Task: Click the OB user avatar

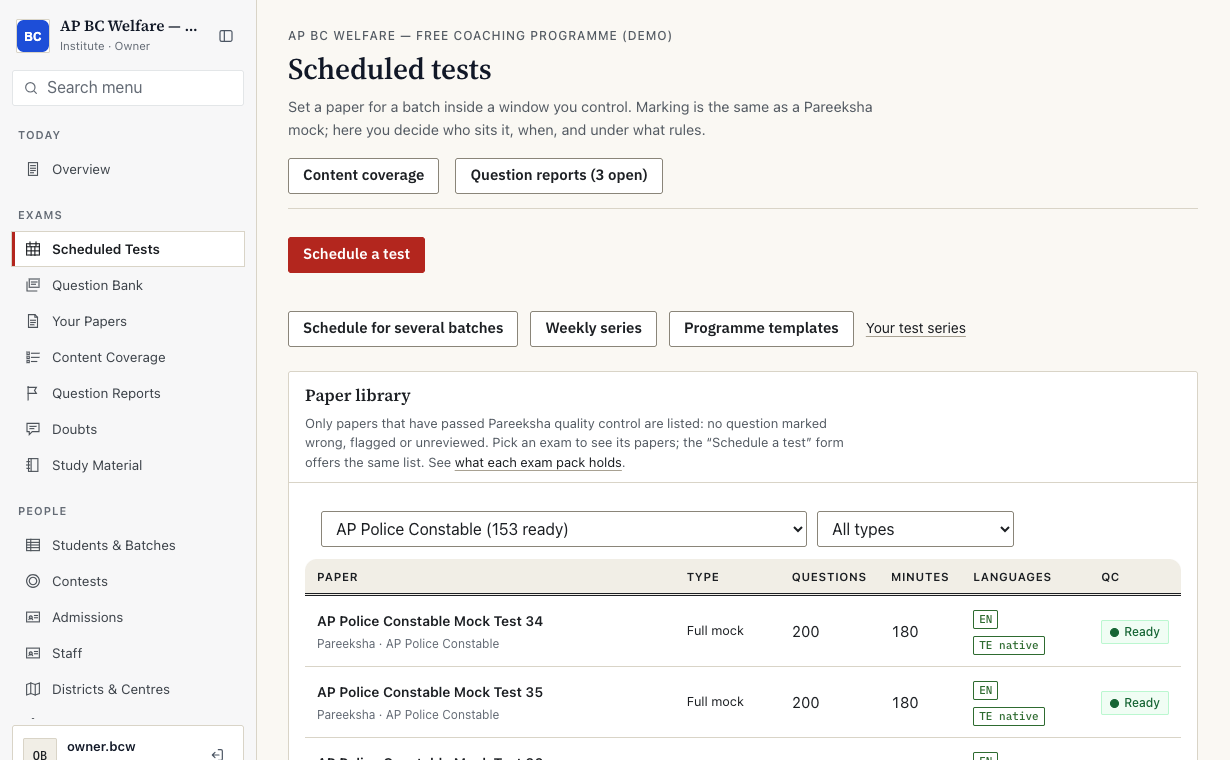Action: click(40, 752)
